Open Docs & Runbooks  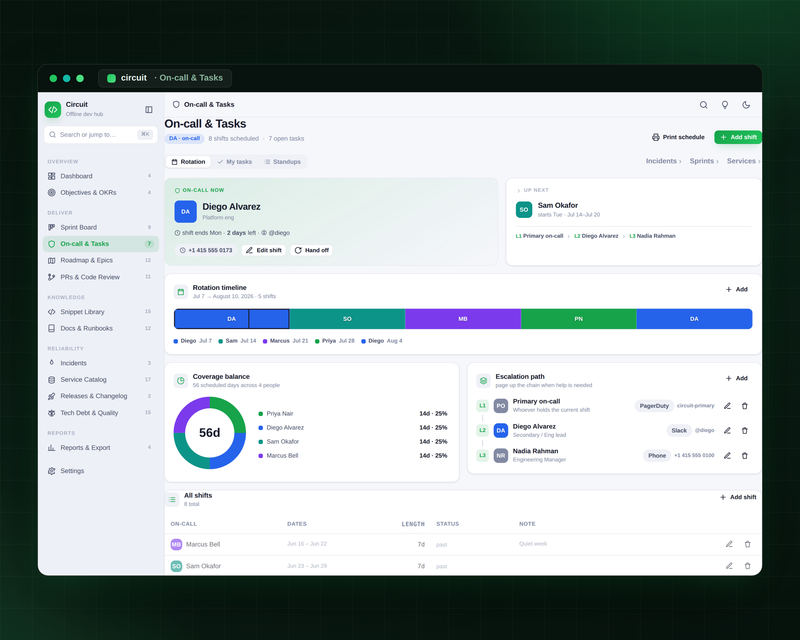[x=101, y=328]
